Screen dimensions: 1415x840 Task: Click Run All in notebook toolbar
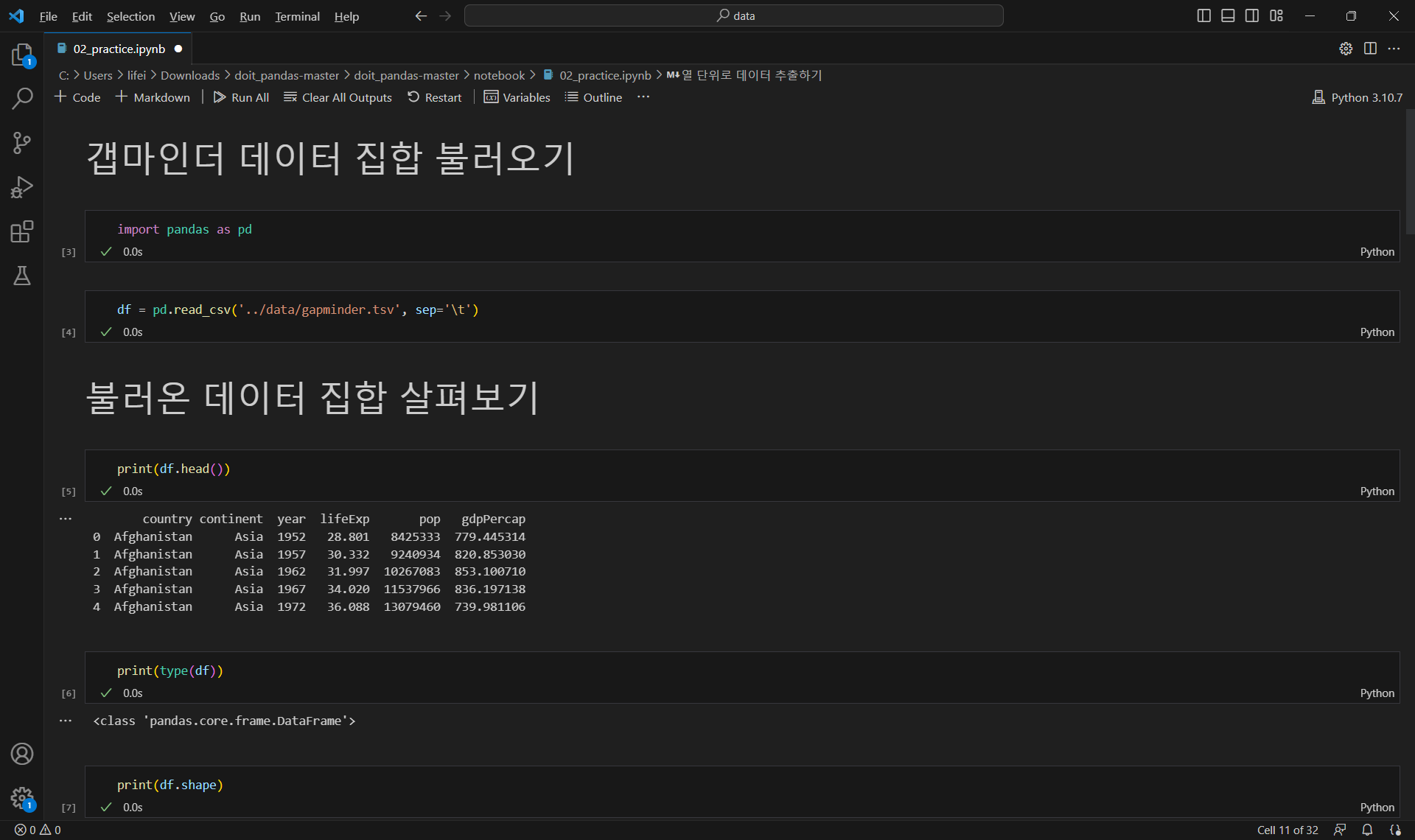(x=241, y=97)
